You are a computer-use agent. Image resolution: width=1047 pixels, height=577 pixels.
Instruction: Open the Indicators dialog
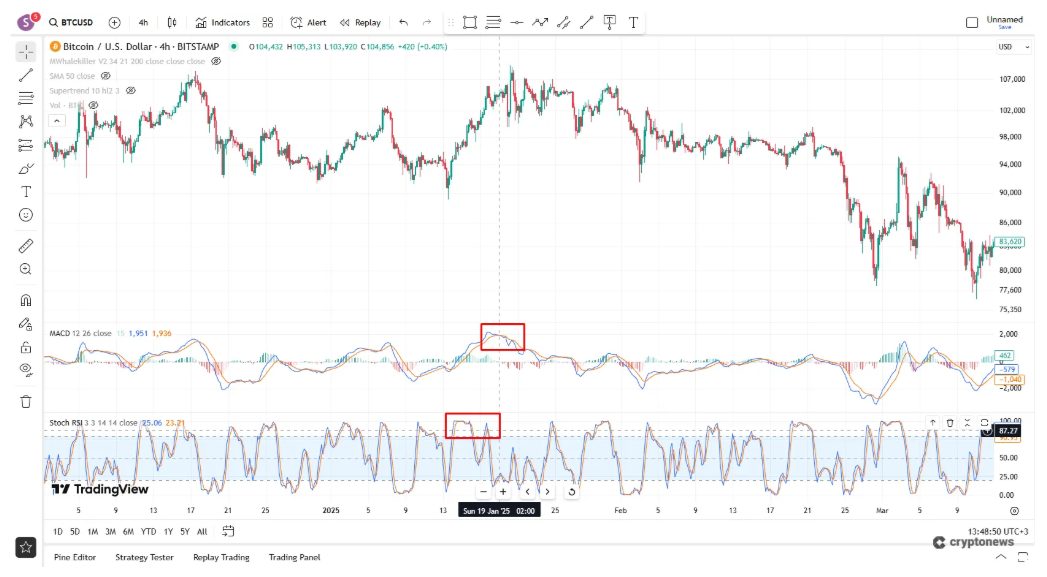click(222, 22)
